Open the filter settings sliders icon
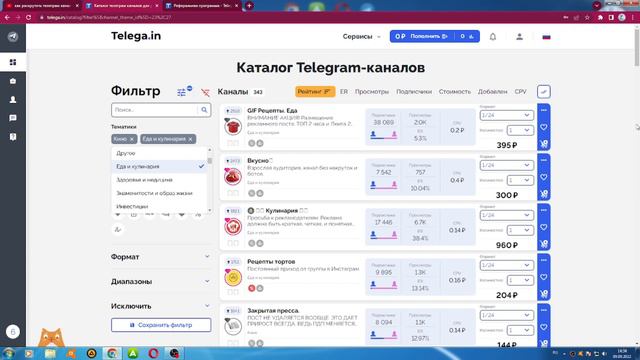 coord(182,93)
